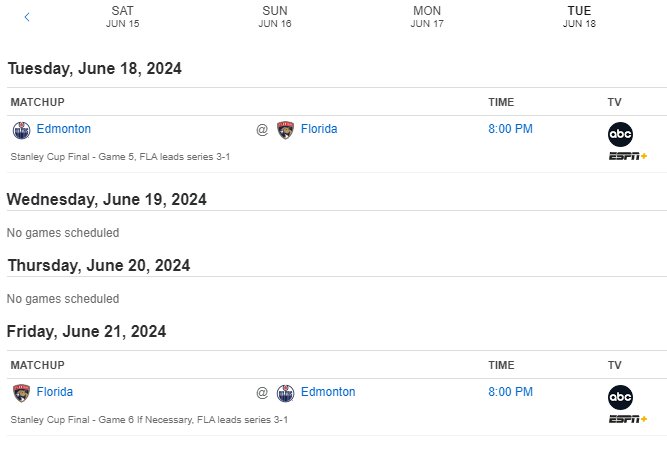Screen dimensions: 667x449
Task: Select the ABC logo for Game 5
Action: point(620,134)
